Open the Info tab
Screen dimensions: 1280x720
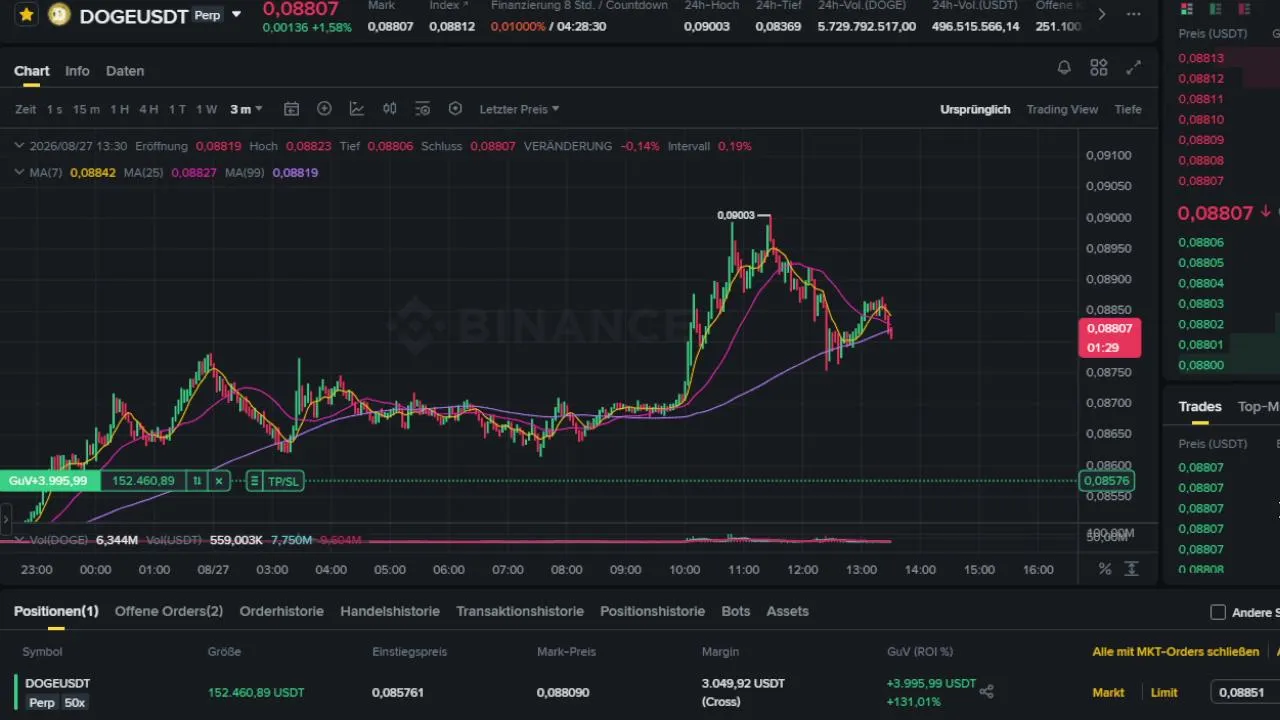pos(77,71)
